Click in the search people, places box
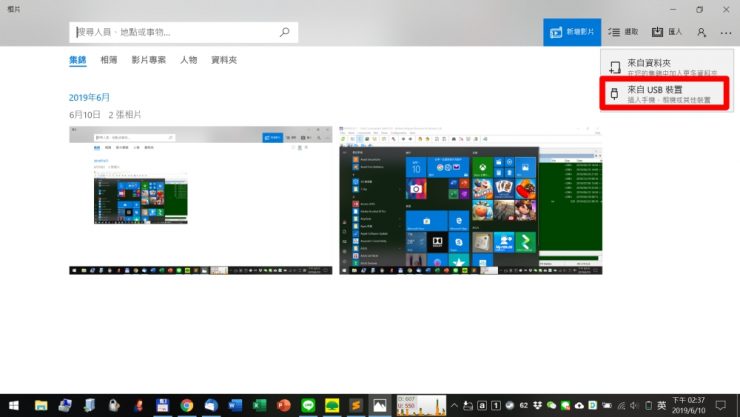Viewport: 740px width, 417px height. click(175, 32)
